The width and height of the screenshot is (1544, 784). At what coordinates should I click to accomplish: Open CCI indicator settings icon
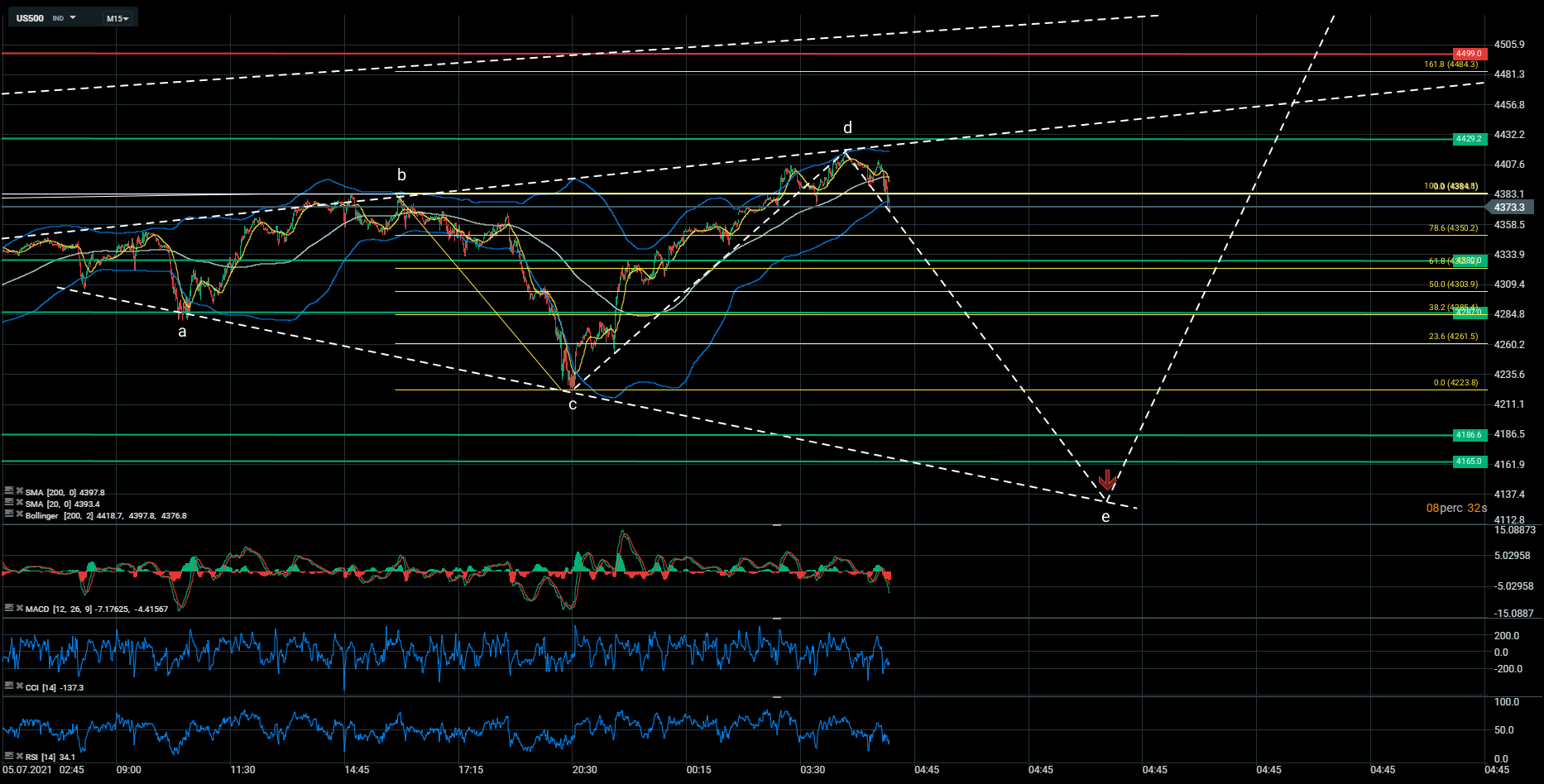[8, 686]
